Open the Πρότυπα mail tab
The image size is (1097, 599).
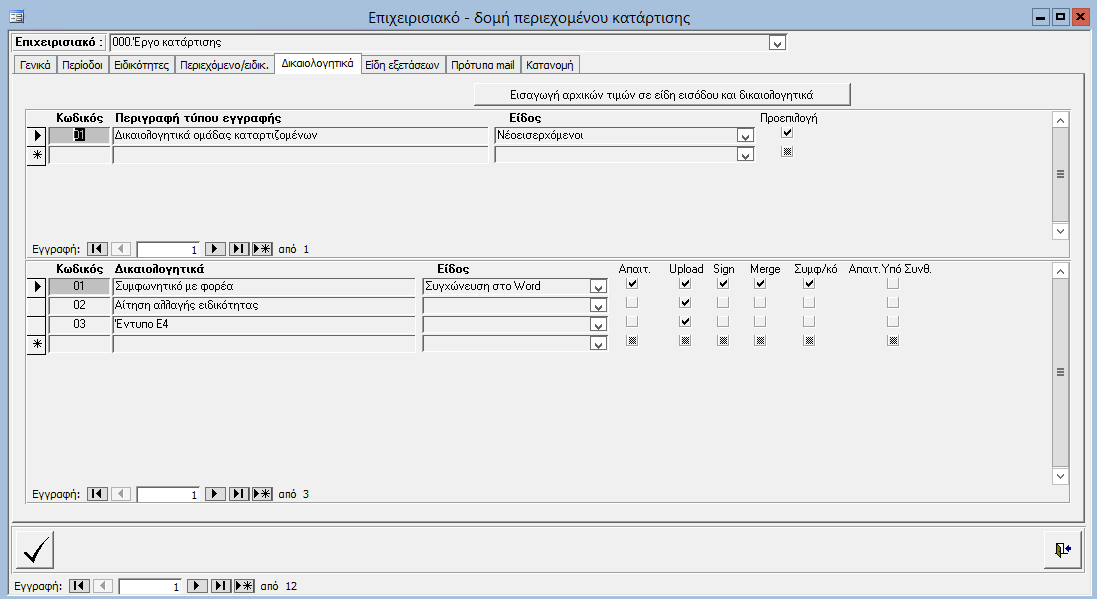[x=482, y=65]
